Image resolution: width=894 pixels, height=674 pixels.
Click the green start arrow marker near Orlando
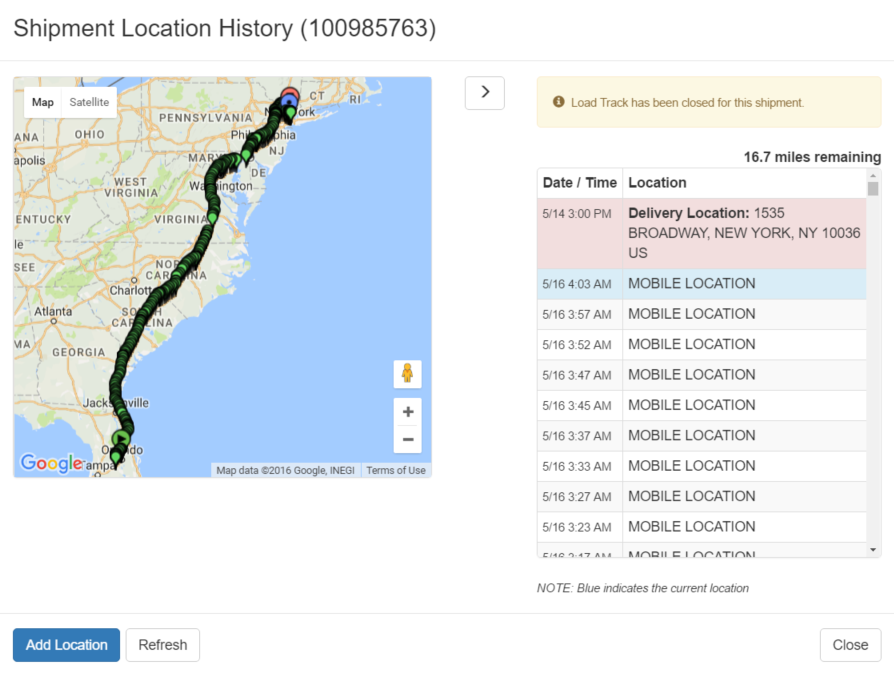120,438
